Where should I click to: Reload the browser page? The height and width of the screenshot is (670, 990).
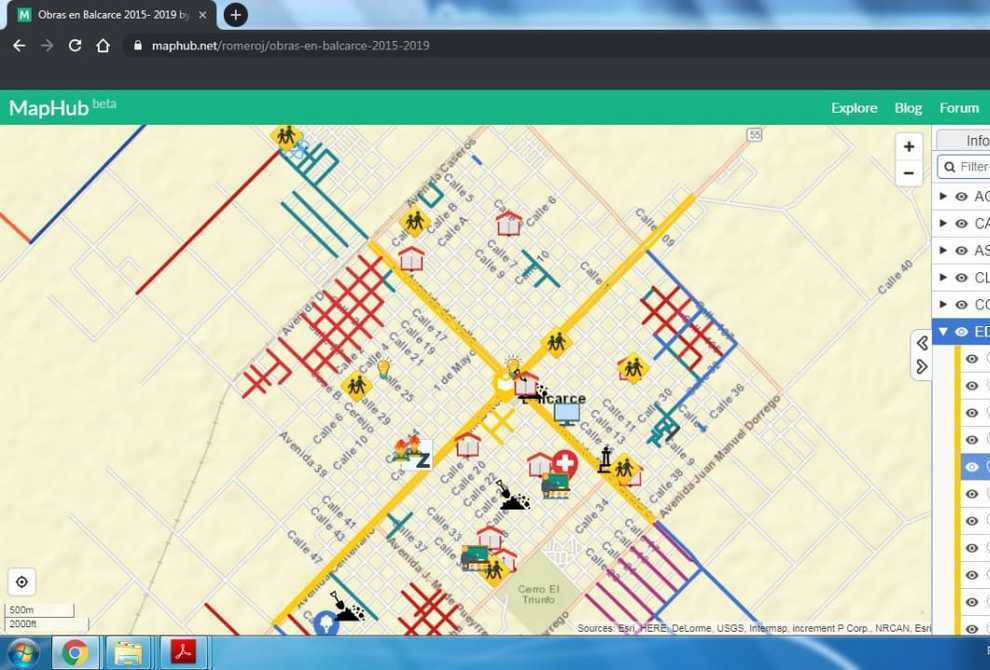point(75,45)
